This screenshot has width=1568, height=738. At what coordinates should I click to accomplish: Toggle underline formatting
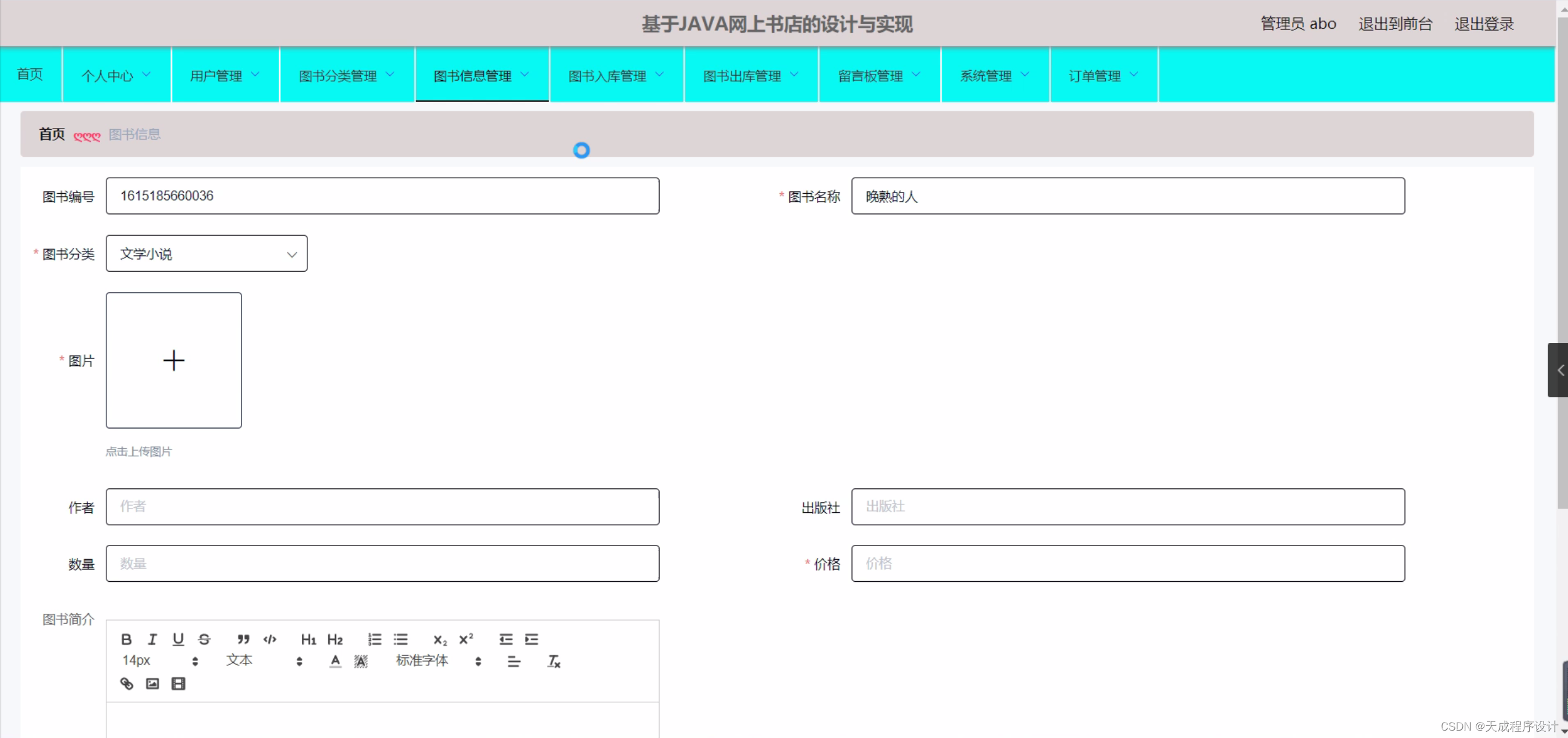tap(178, 640)
